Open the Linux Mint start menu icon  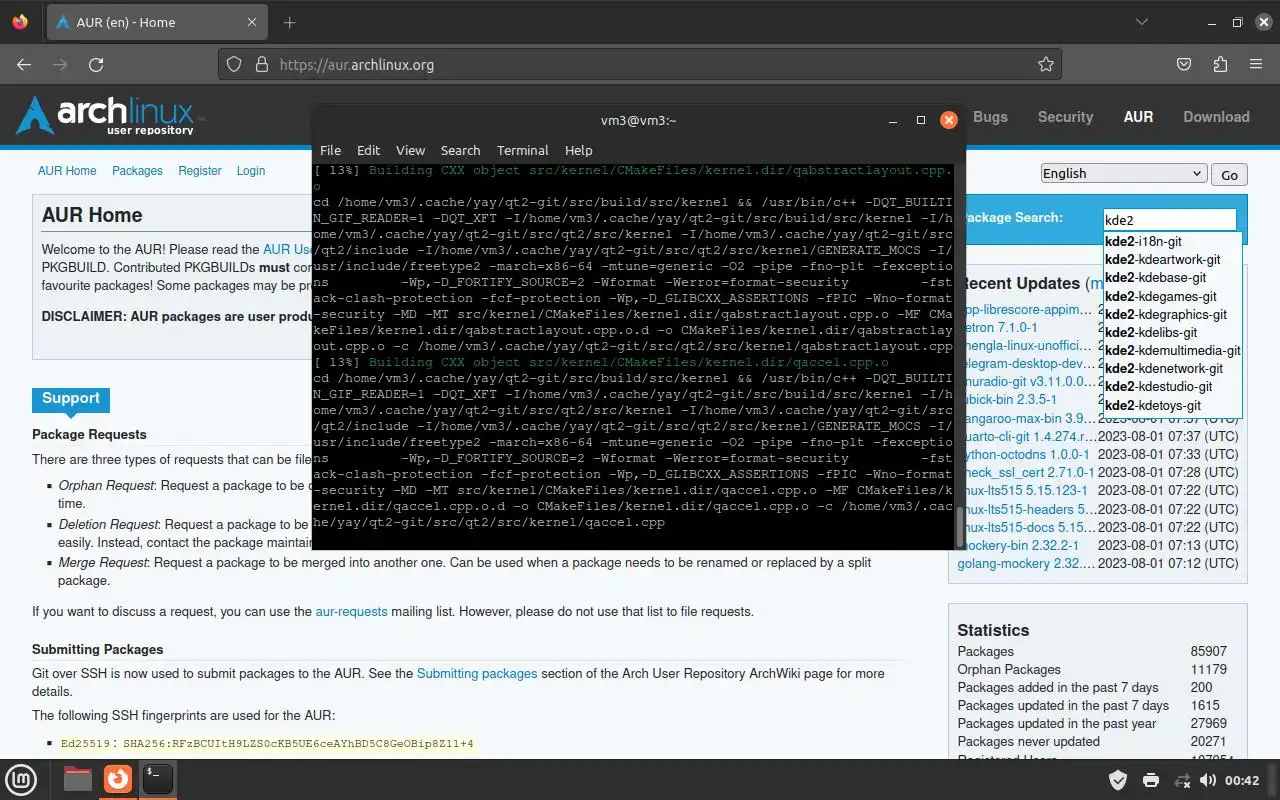pos(21,779)
